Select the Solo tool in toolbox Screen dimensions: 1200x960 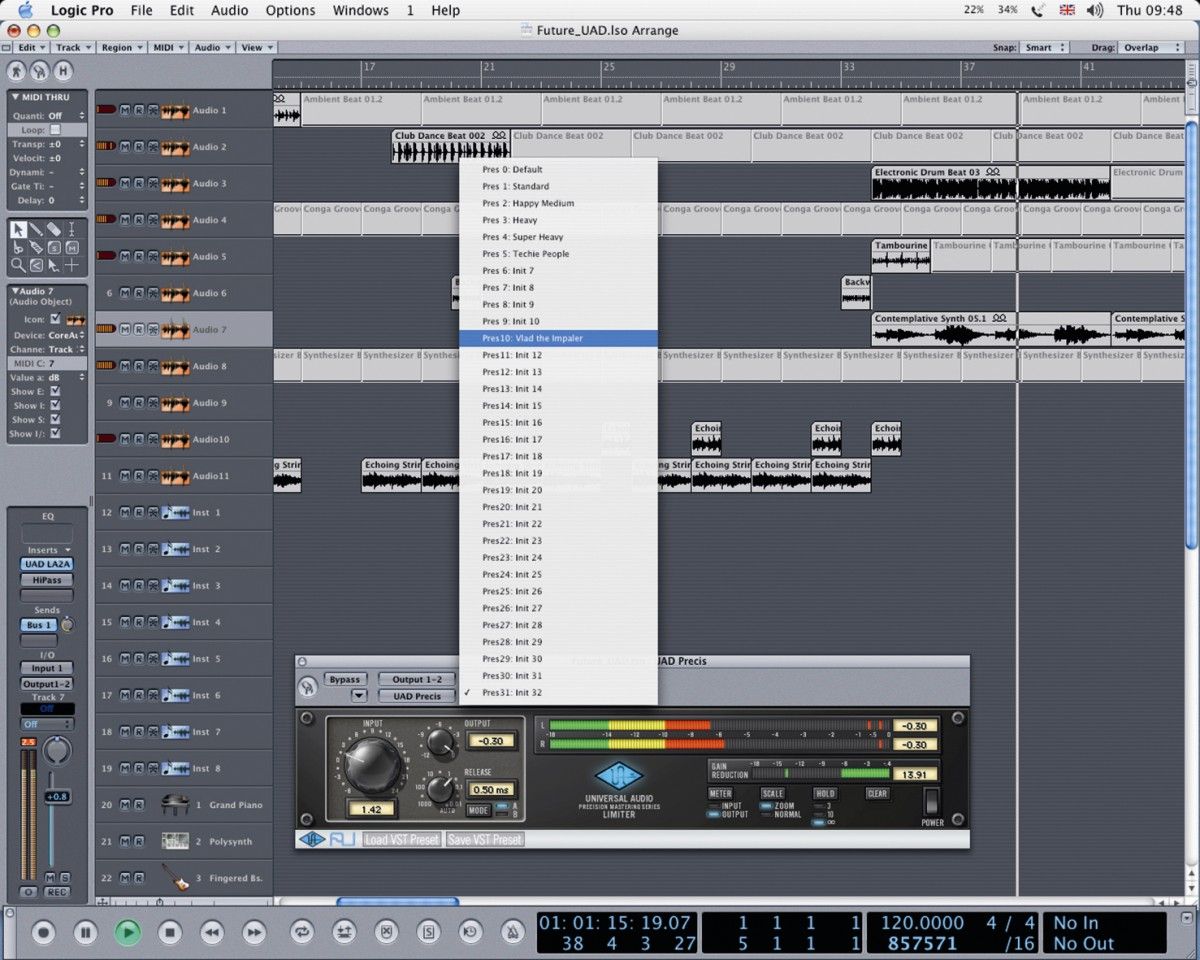[54, 247]
